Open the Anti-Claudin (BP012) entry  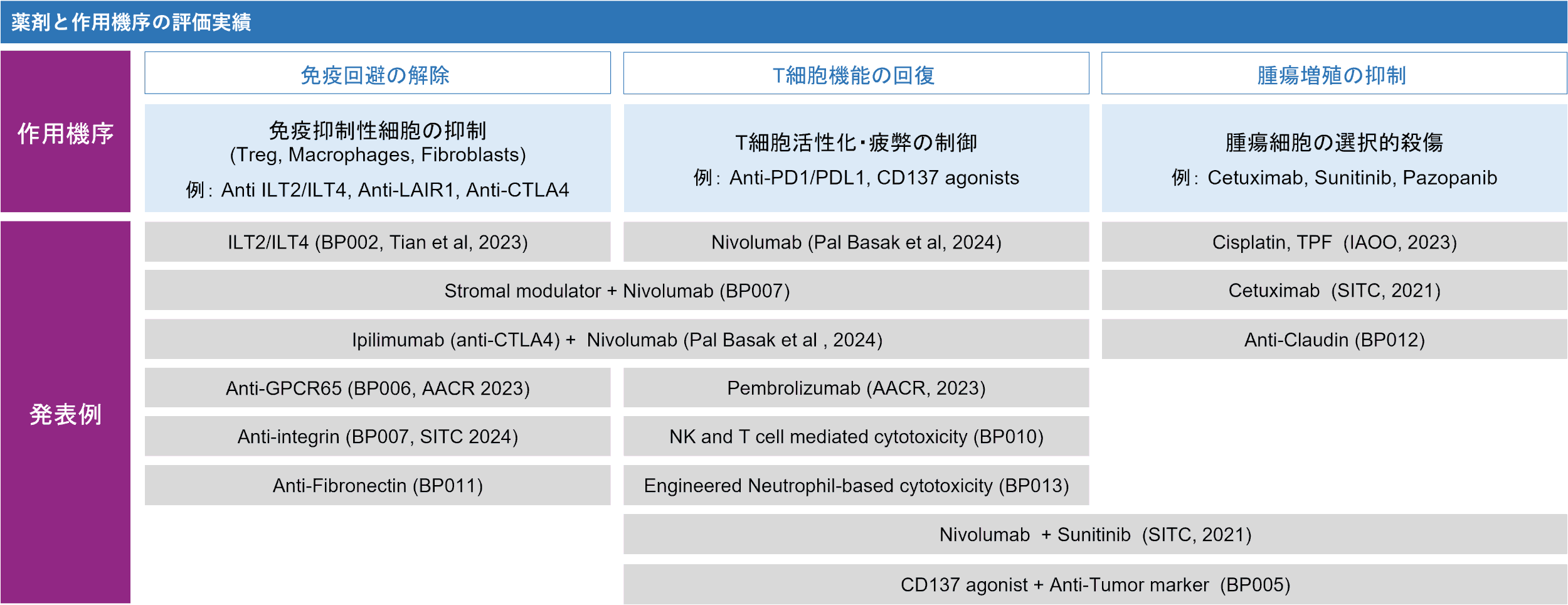pyautogui.click(x=1333, y=340)
